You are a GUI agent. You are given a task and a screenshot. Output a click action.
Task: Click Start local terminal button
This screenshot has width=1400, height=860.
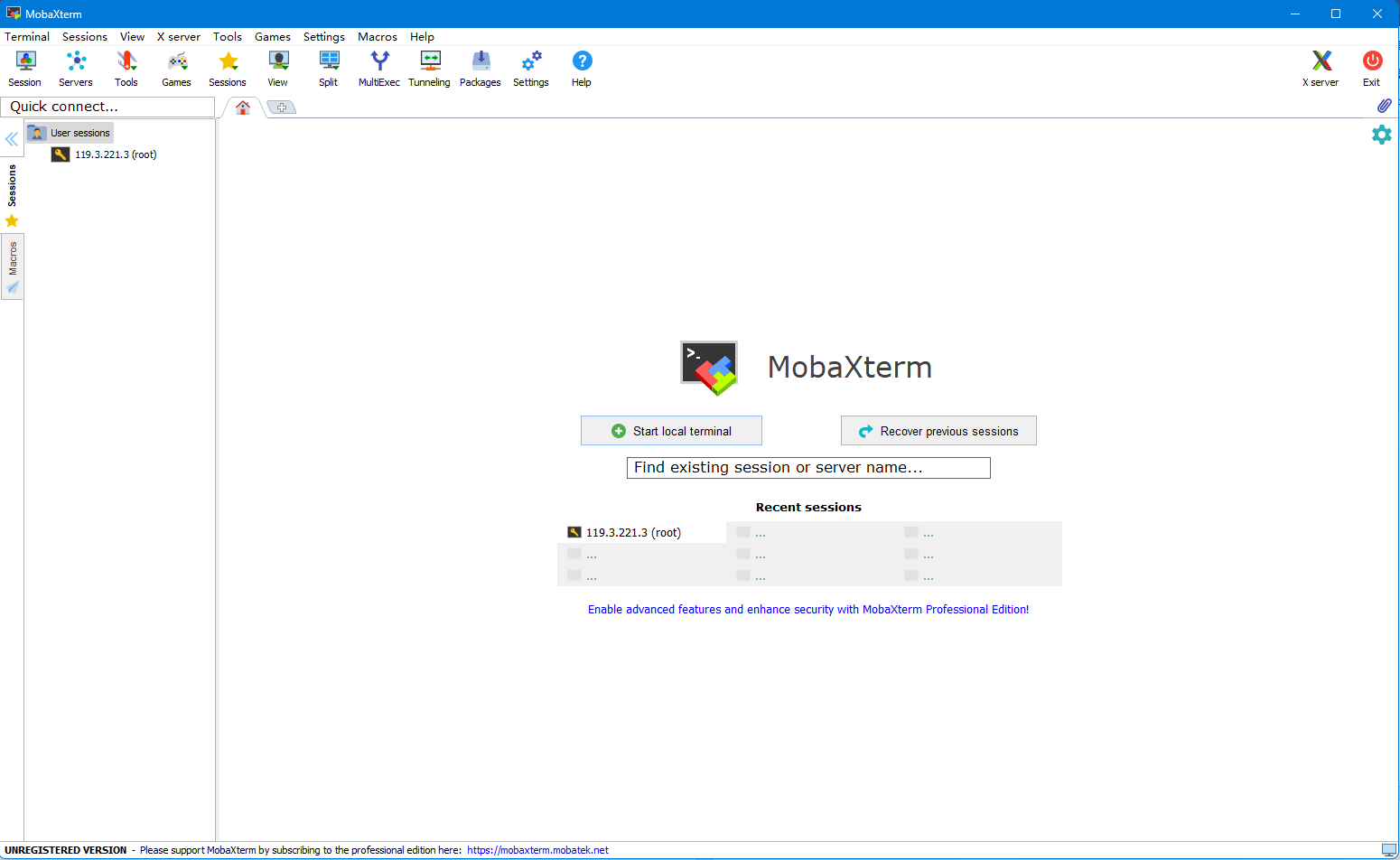coord(671,431)
